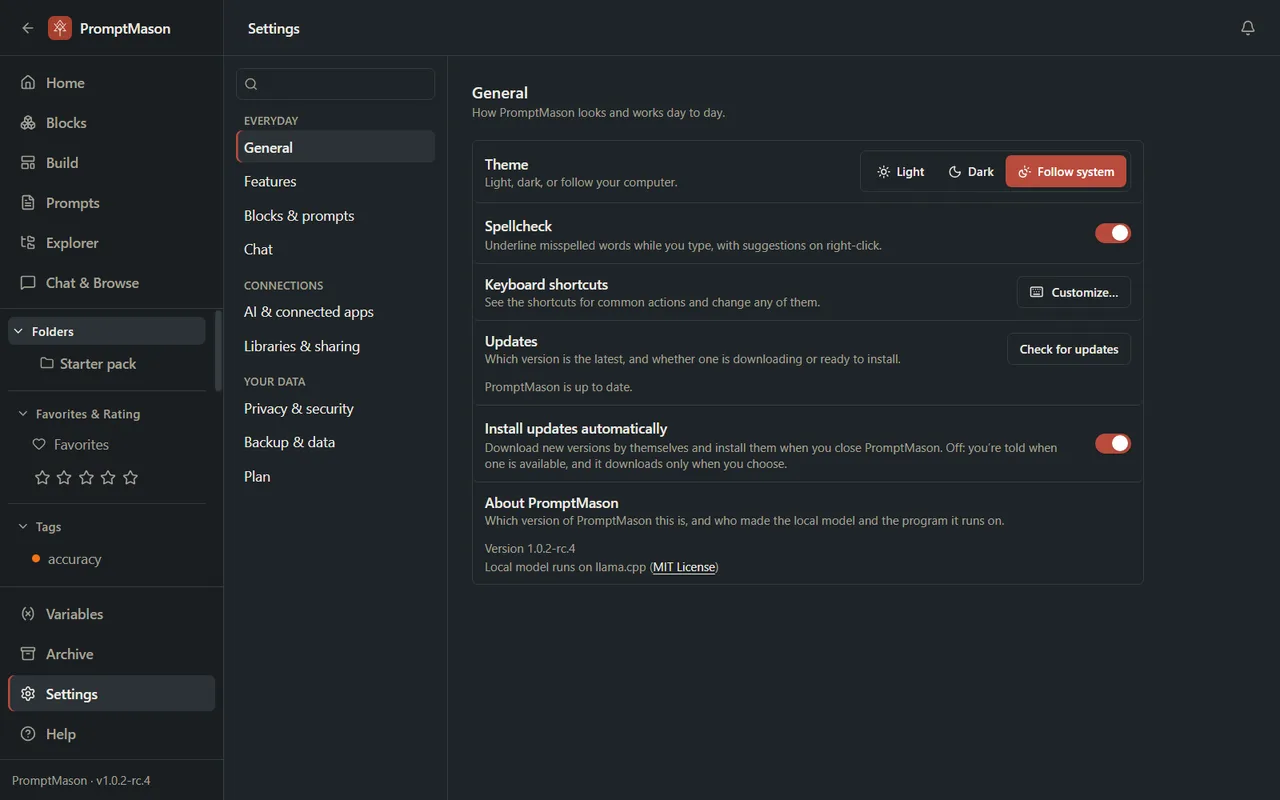Disable Install updates automatically toggle
The height and width of the screenshot is (800, 1280).
coord(1113,443)
